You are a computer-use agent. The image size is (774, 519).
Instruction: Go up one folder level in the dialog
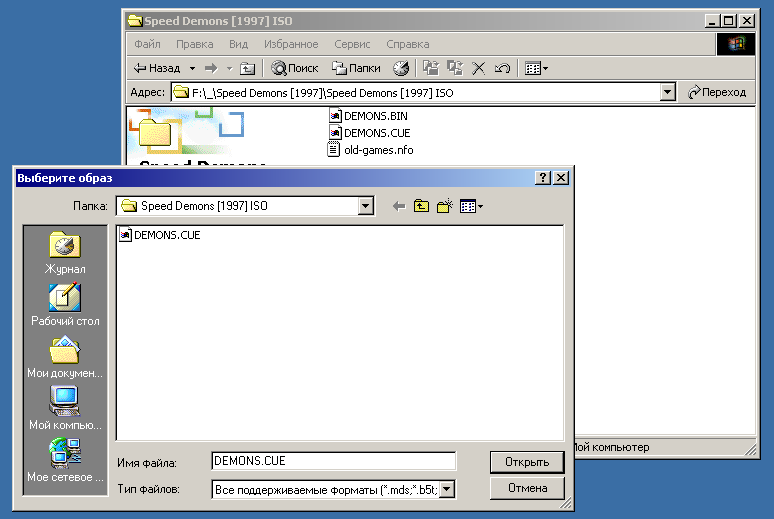[x=421, y=206]
